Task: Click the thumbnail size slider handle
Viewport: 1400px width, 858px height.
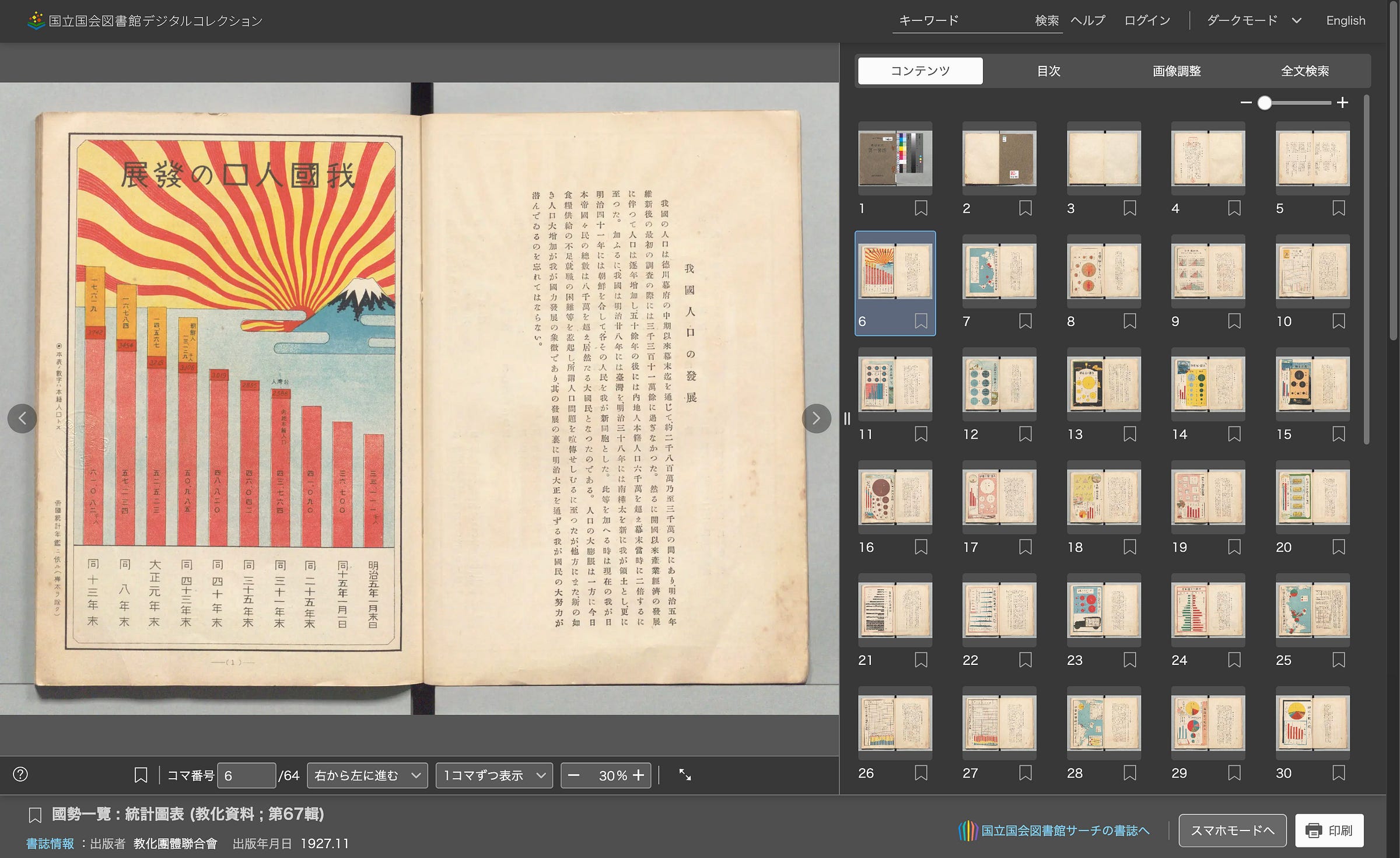Action: 1264,103
